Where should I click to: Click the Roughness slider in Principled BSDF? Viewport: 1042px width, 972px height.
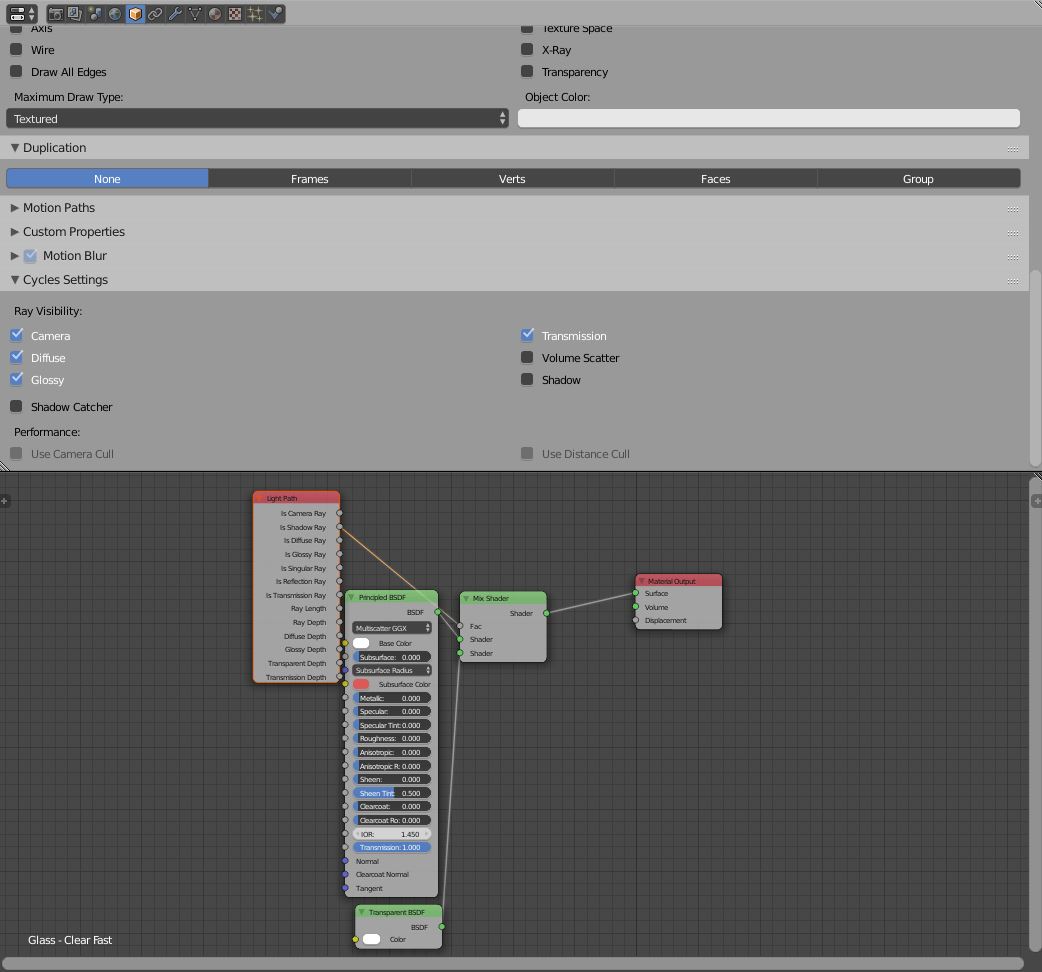click(392, 738)
